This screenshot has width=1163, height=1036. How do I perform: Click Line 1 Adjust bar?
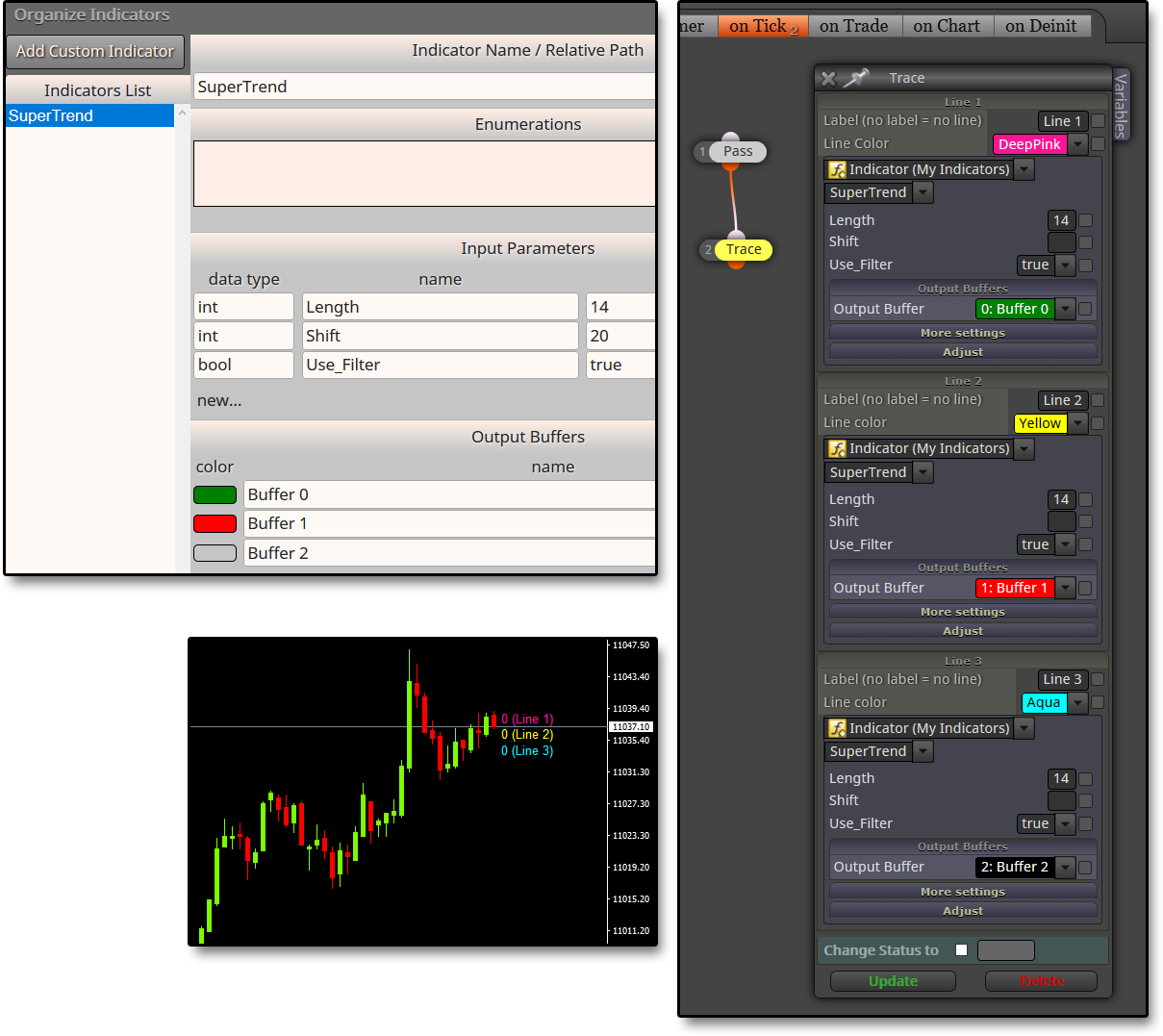[963, 352]
